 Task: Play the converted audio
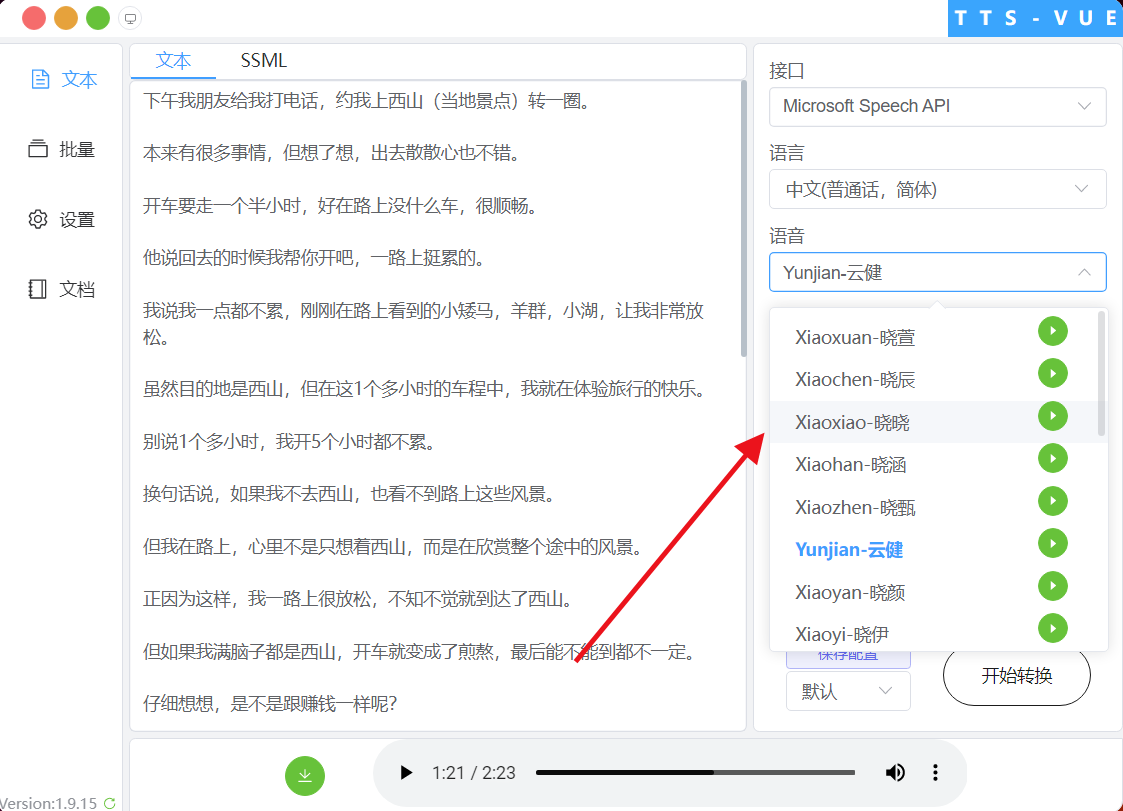pyautogui.click(x=406, y=773)
